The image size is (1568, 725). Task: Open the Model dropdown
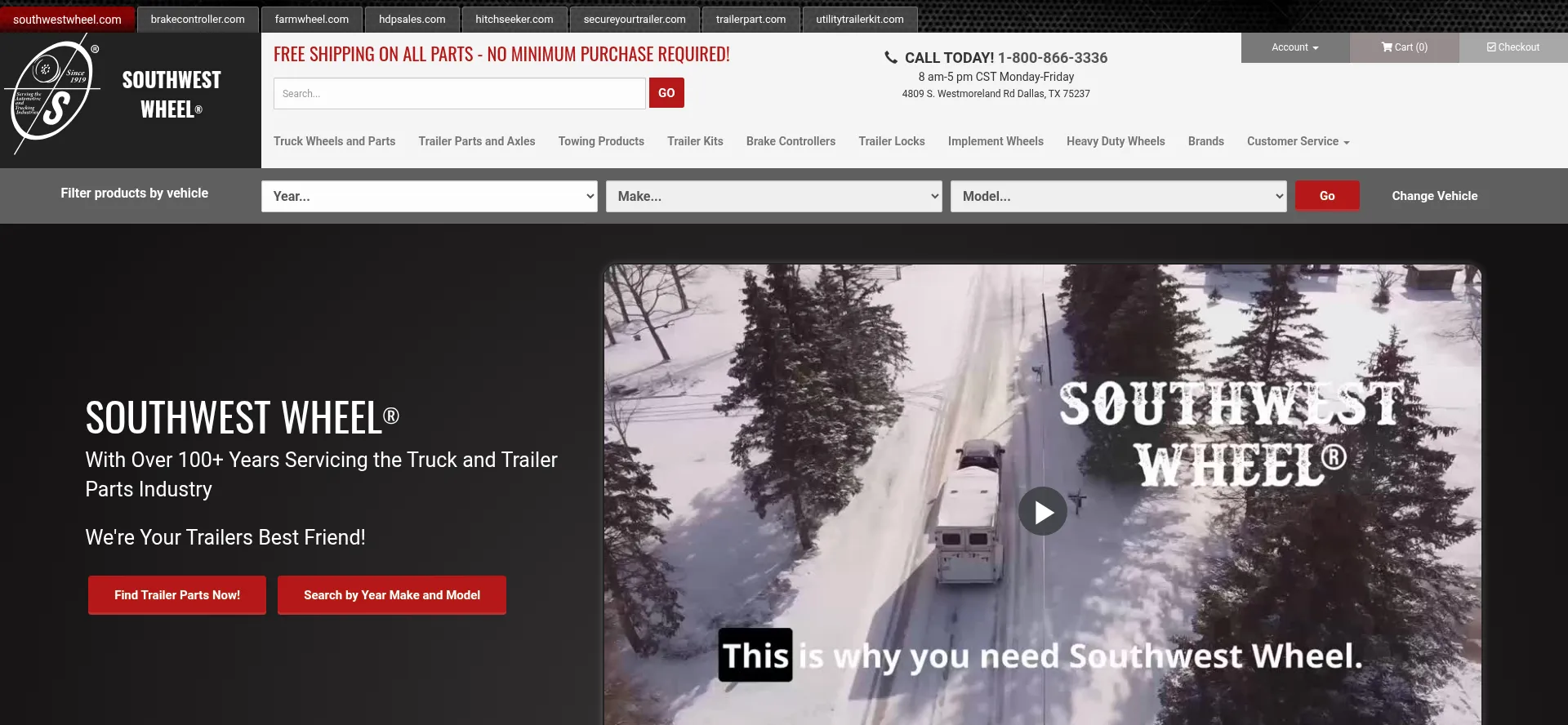click(1119, 196)
